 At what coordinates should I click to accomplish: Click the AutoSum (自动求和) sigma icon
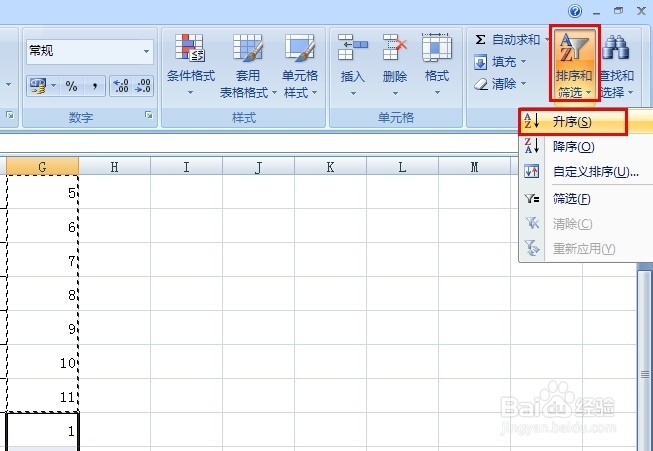click(x=480, y=40)
